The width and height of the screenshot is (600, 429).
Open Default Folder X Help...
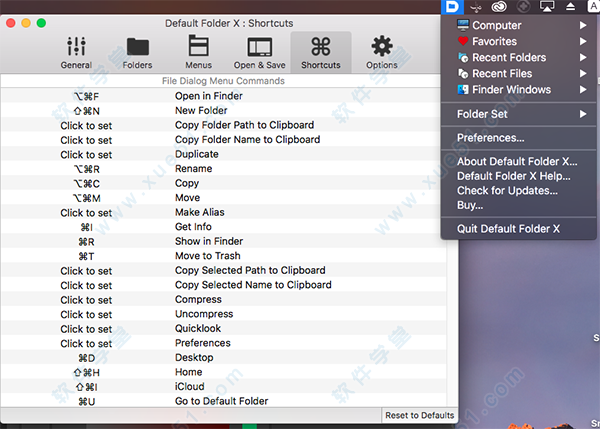[x=518, y=176]
